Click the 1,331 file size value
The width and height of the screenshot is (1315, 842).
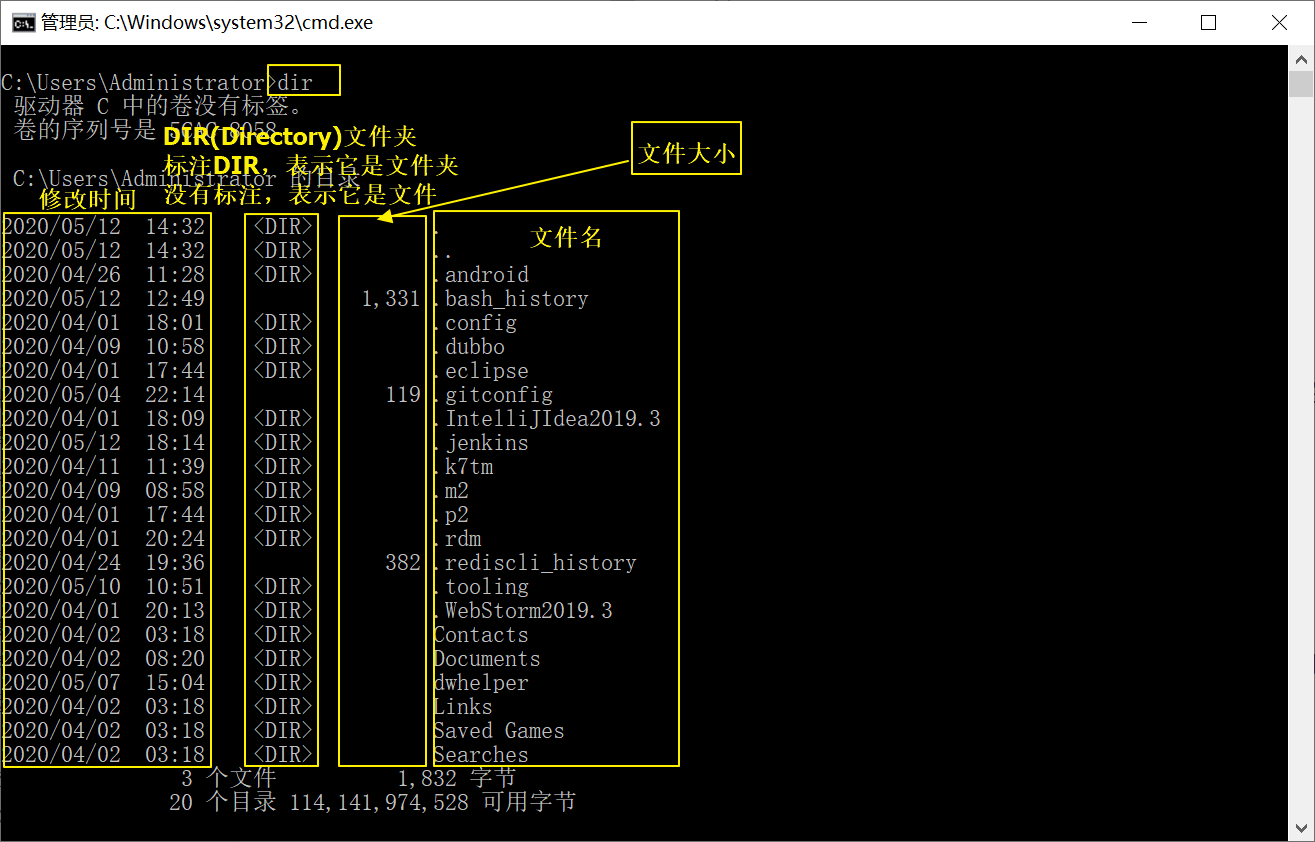point(391,299)
